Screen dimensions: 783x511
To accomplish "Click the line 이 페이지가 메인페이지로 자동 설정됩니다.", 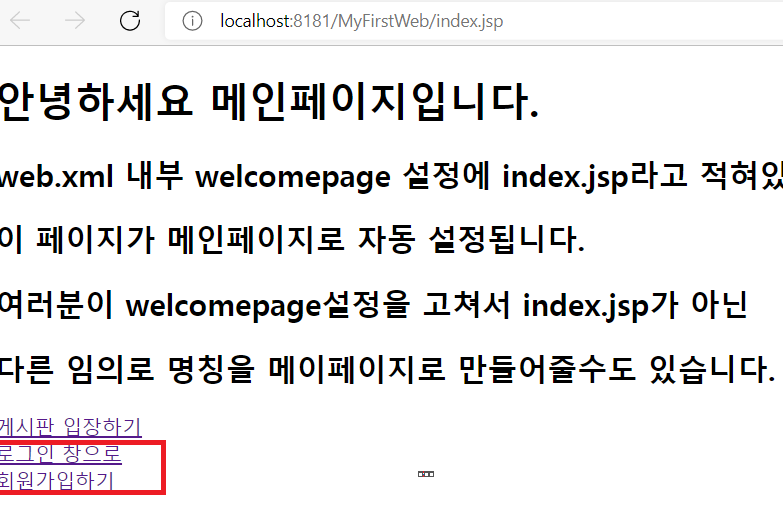I will click(x=292, y=239).
